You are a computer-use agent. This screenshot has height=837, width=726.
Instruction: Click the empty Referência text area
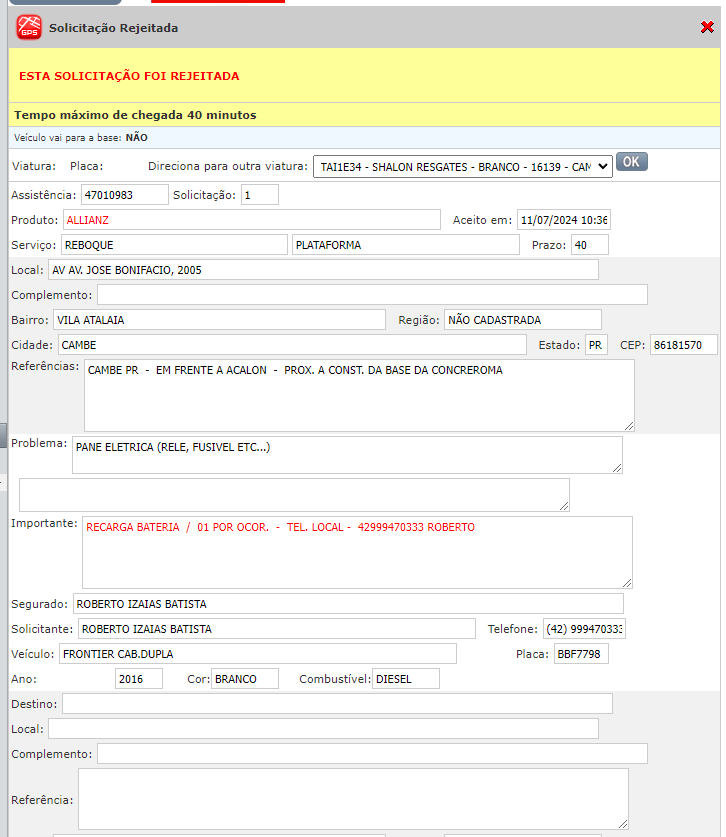point(353,799)
